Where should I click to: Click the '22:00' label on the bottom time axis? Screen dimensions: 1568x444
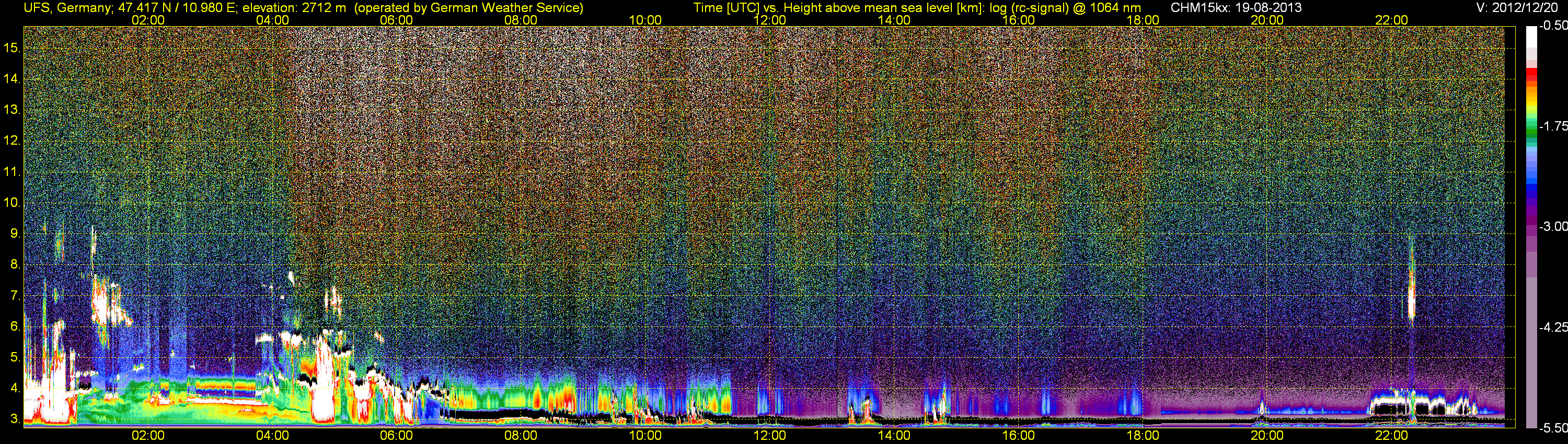pos(1391,436)
